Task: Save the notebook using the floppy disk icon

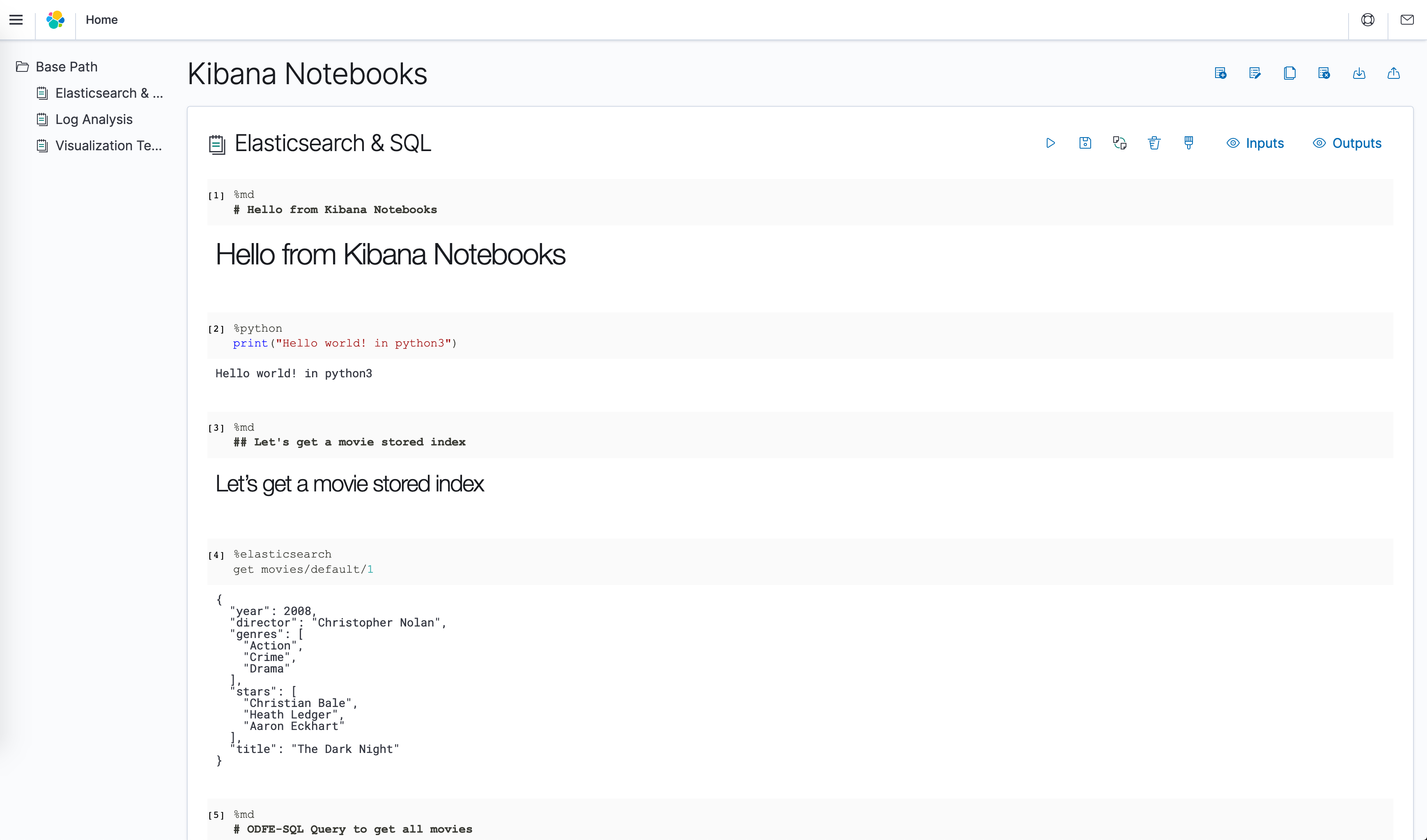Action: tap(1085, 143)
